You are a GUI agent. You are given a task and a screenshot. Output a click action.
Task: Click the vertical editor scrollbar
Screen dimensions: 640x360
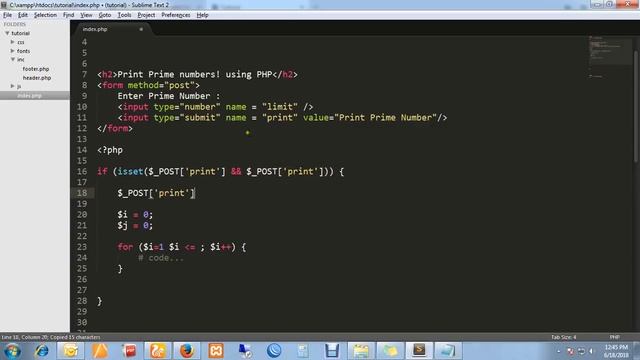tap(636, 106)
